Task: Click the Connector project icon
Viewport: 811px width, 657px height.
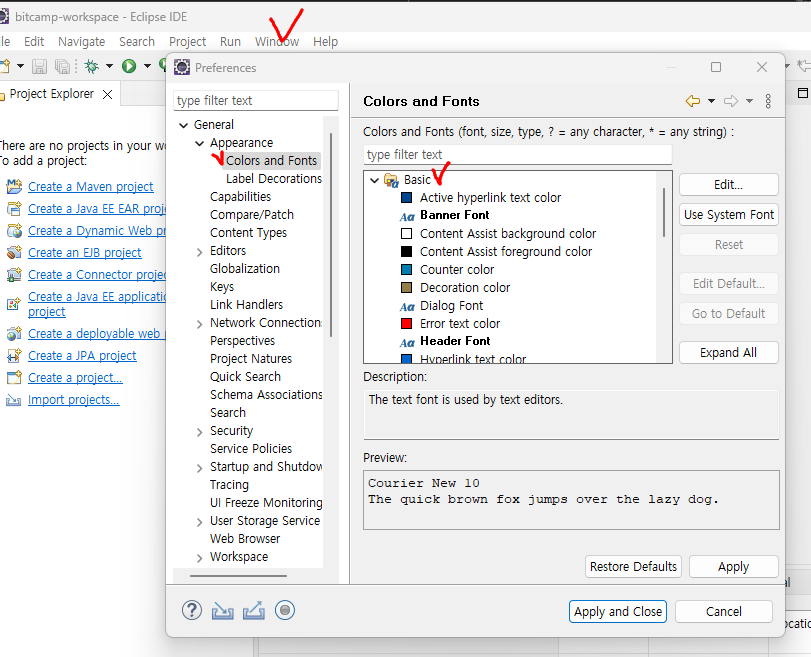Action: (x=14, y=275)
